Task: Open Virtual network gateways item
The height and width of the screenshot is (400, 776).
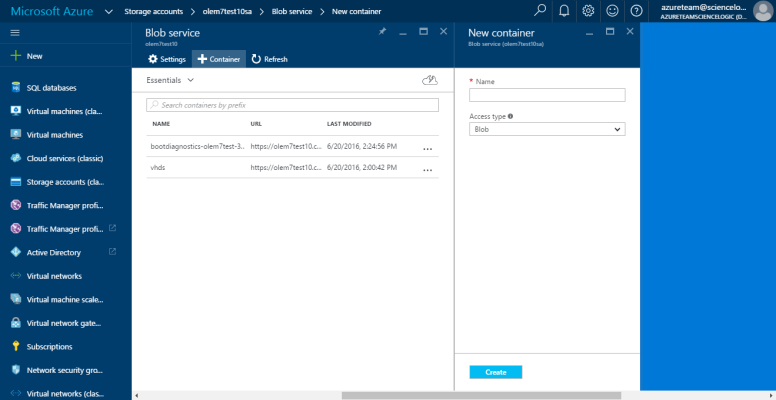Action: click(x=64, y=323)
